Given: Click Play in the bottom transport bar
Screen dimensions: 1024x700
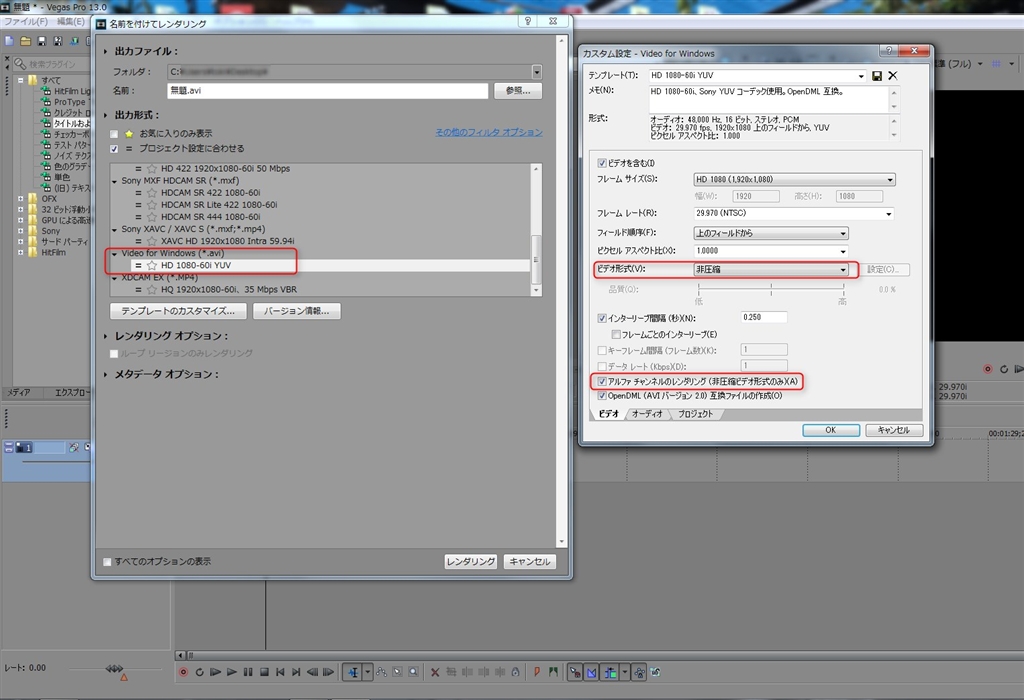Looking at the screenshot, I should pos(232,672).
